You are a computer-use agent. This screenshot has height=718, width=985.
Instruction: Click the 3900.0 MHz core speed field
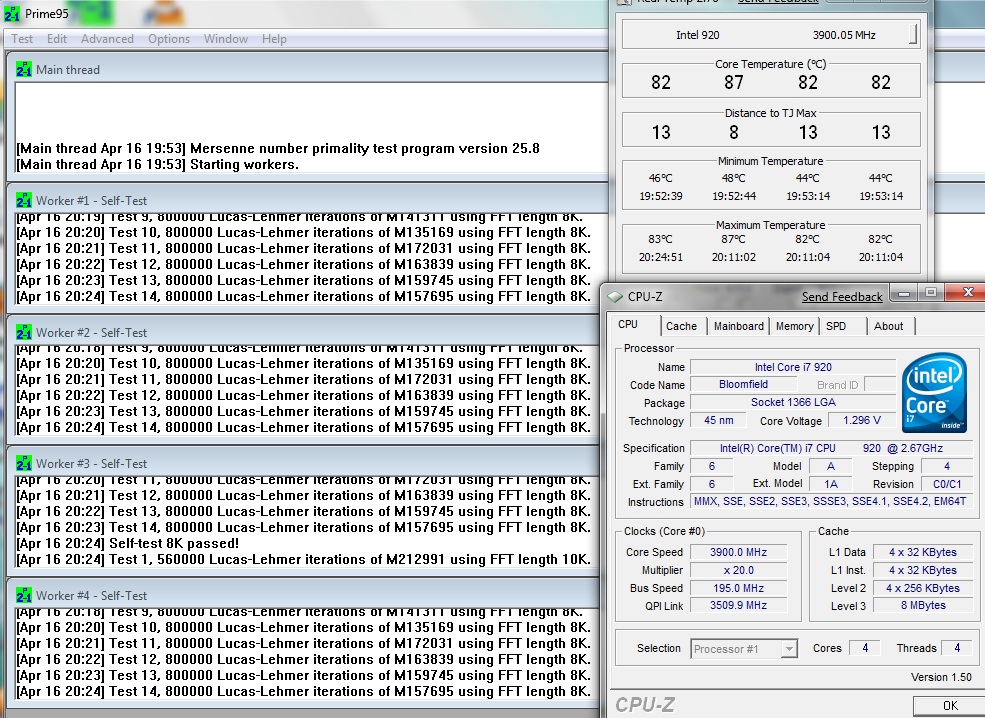coord(738,552)
